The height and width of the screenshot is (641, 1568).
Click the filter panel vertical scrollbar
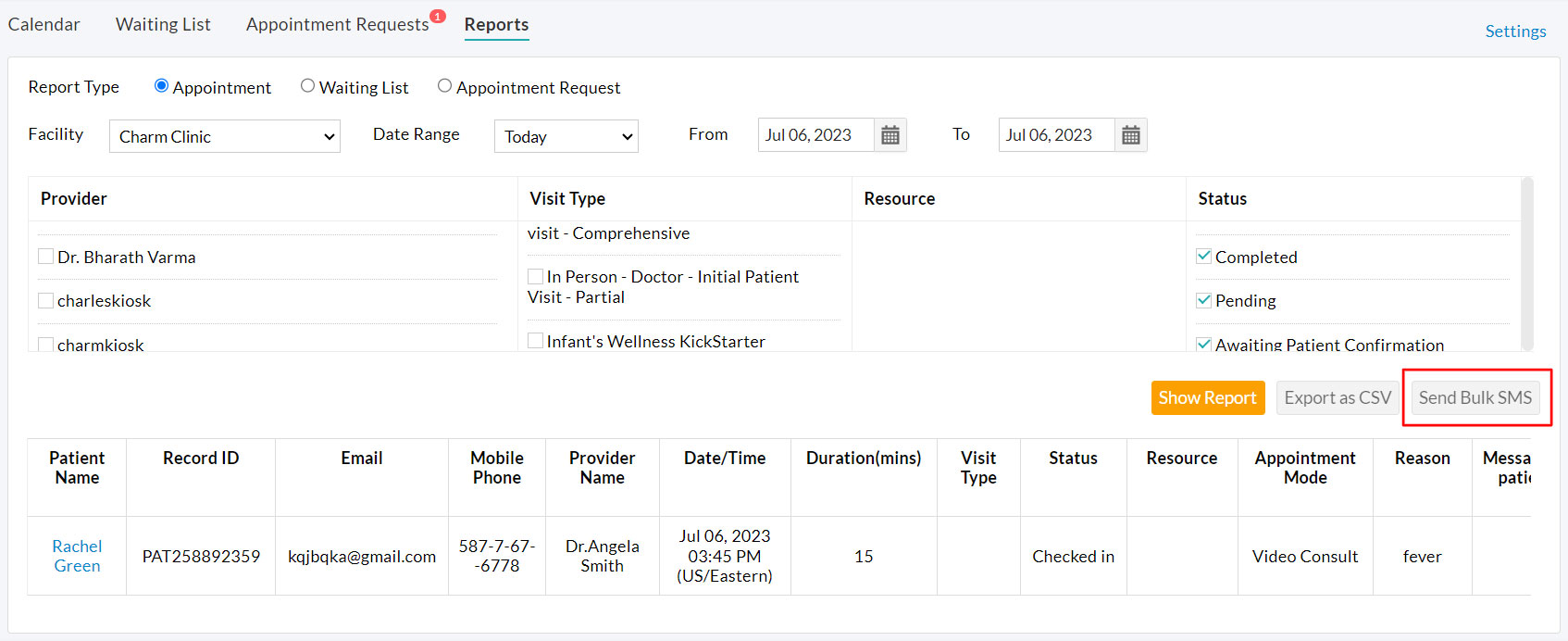pos(1527,264)
